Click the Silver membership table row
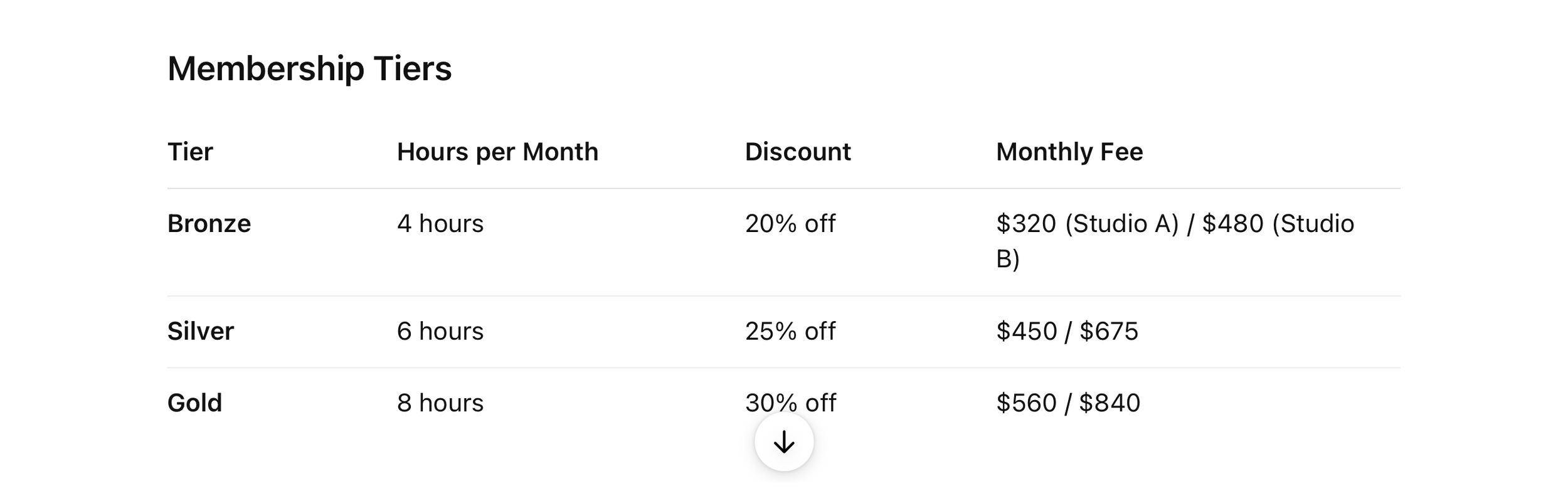 (x=784, y=332)
